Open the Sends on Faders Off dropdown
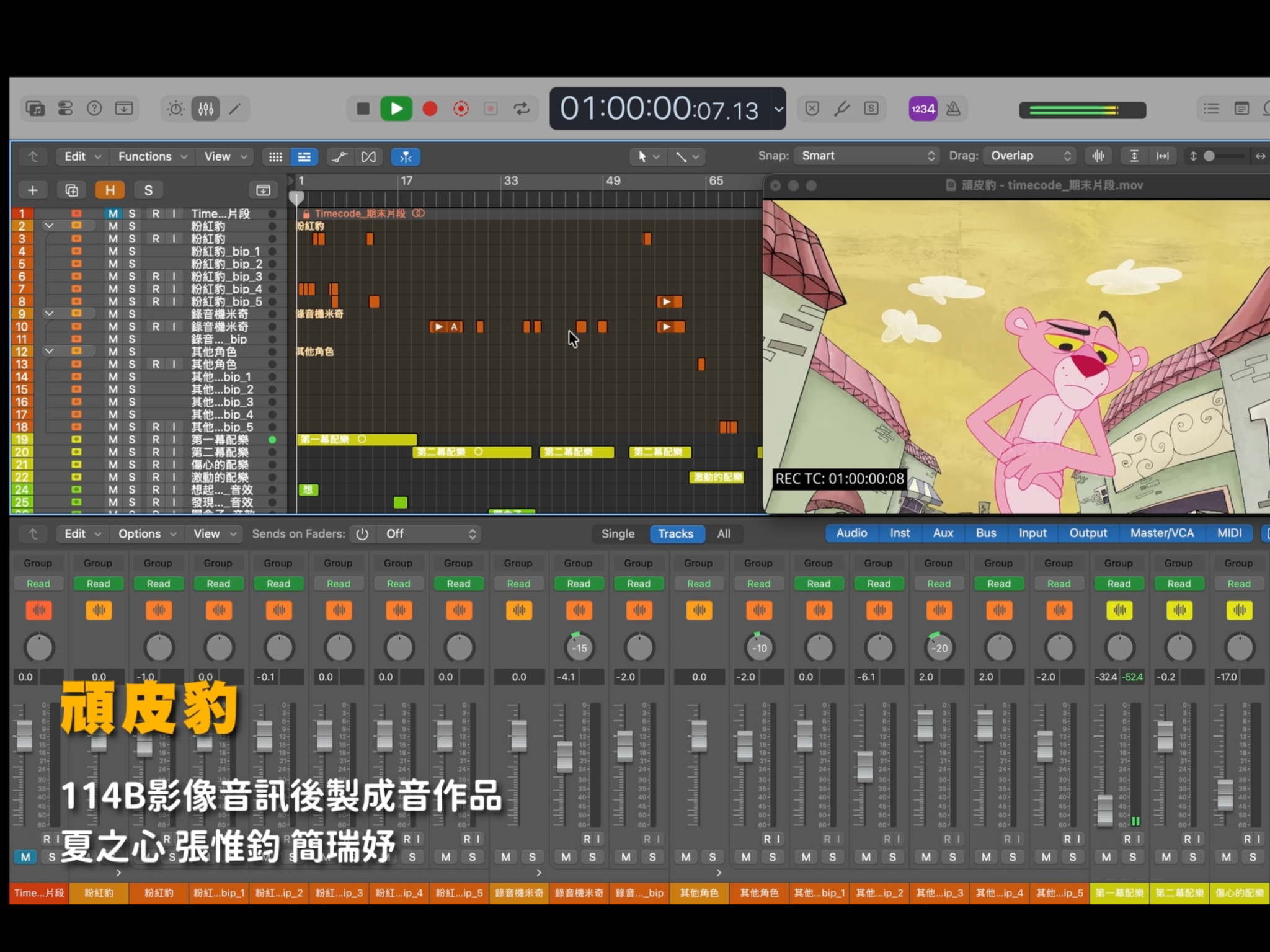Image resolution: width=1270 pixels, height=952 pixels. click(x=430, y=534)
